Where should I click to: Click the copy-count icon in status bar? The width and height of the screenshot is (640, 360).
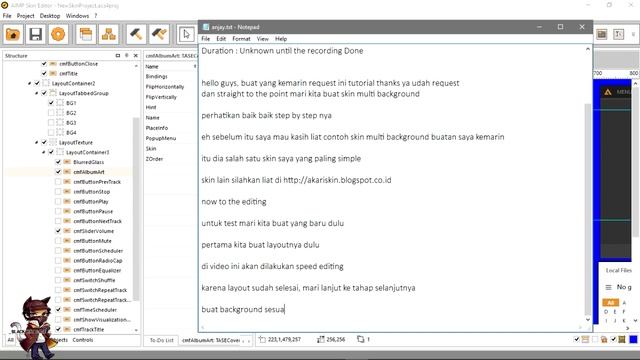[x=360, y=339]
